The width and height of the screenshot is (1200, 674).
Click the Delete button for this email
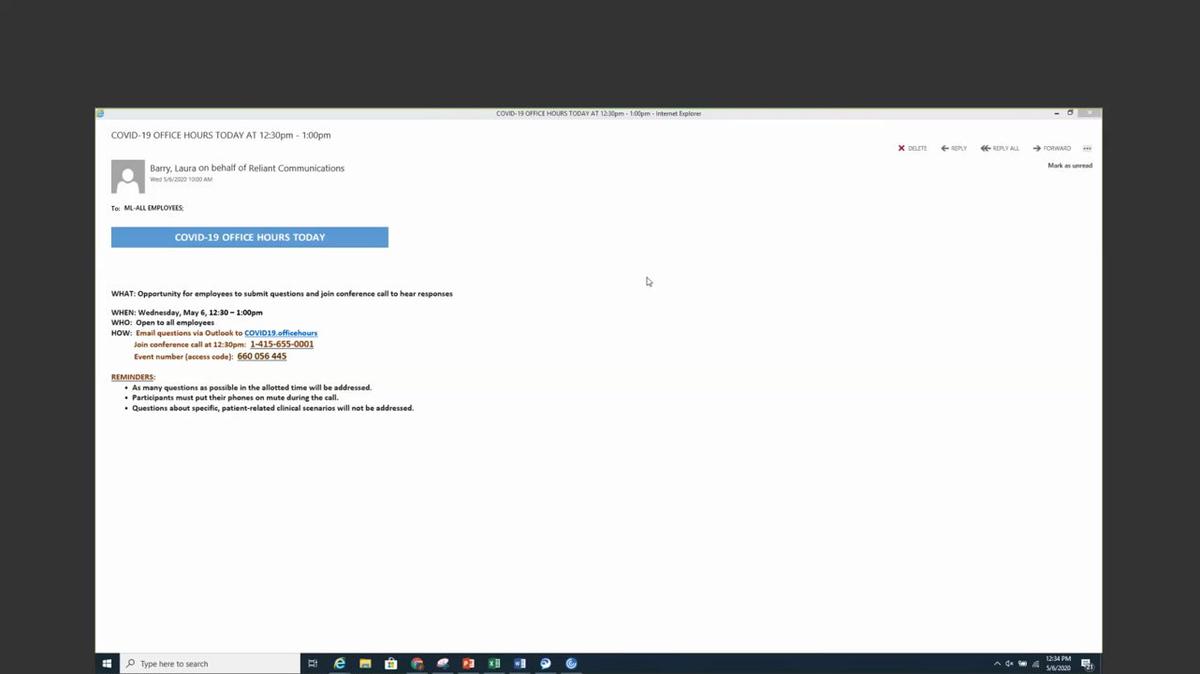(912, 148)
